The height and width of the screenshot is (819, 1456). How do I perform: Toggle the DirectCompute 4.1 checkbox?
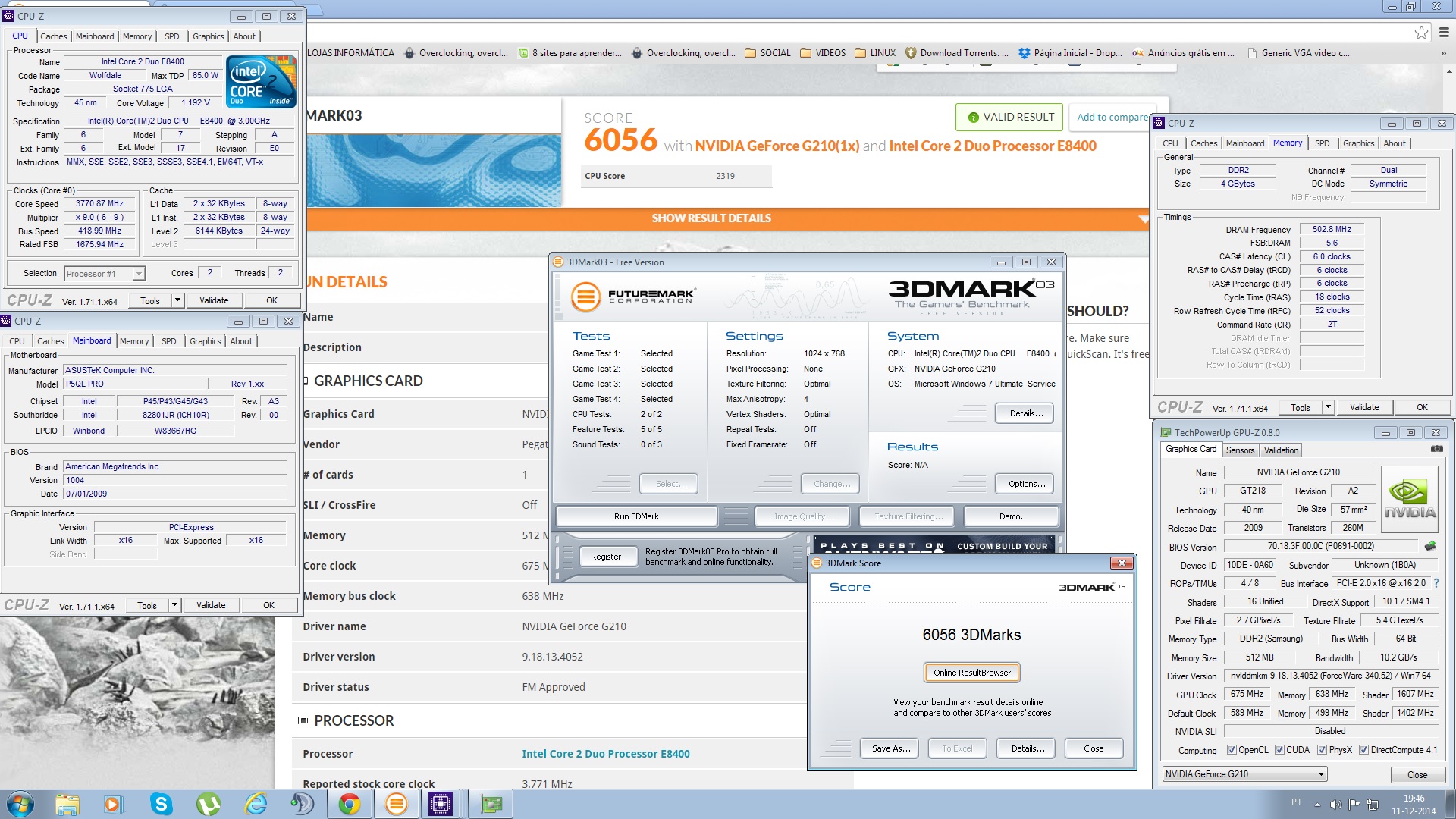coord(1363,750)
